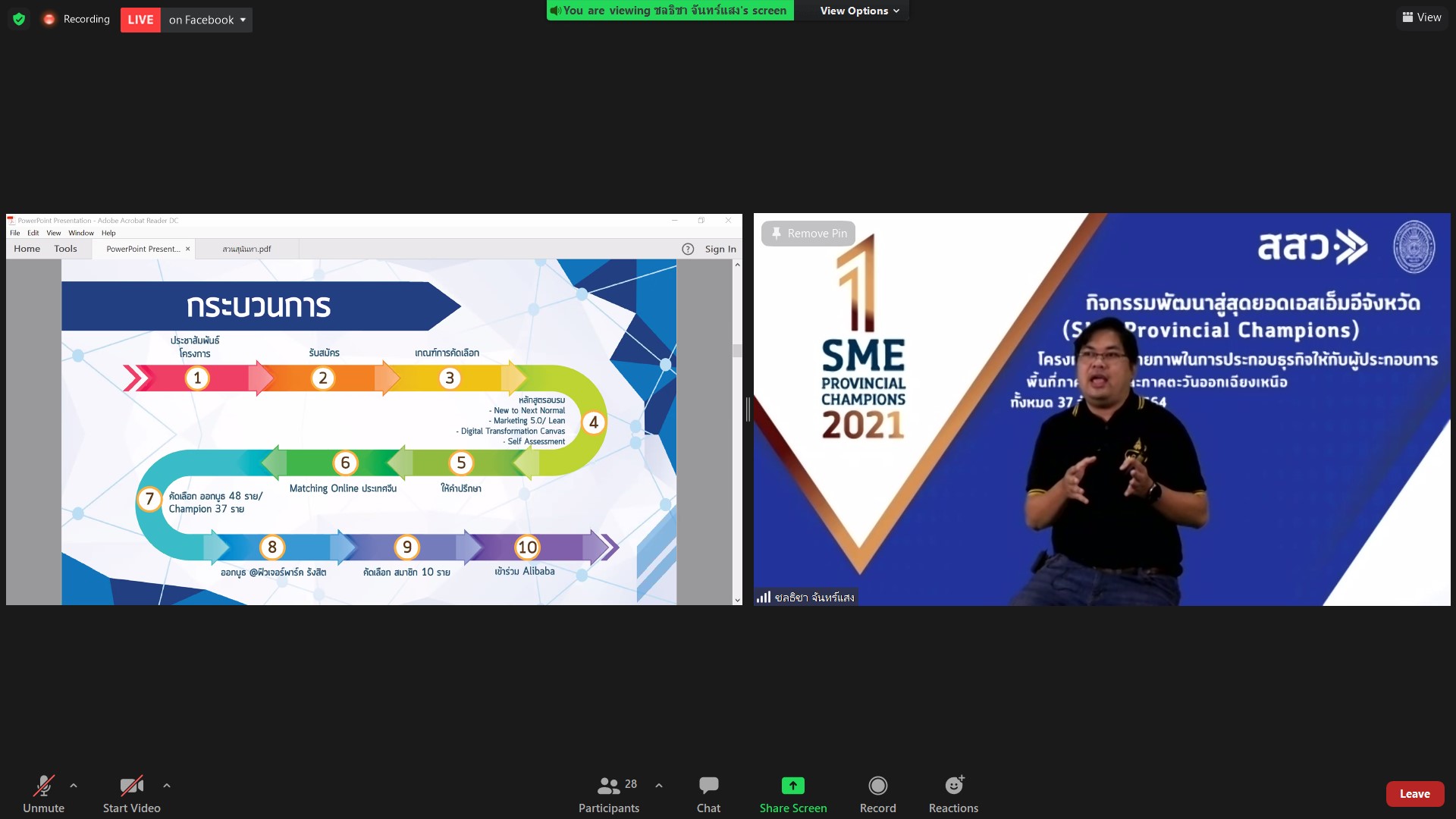Open the Participants panel icon
The image size is (1456, 819).
coord(608,786)
